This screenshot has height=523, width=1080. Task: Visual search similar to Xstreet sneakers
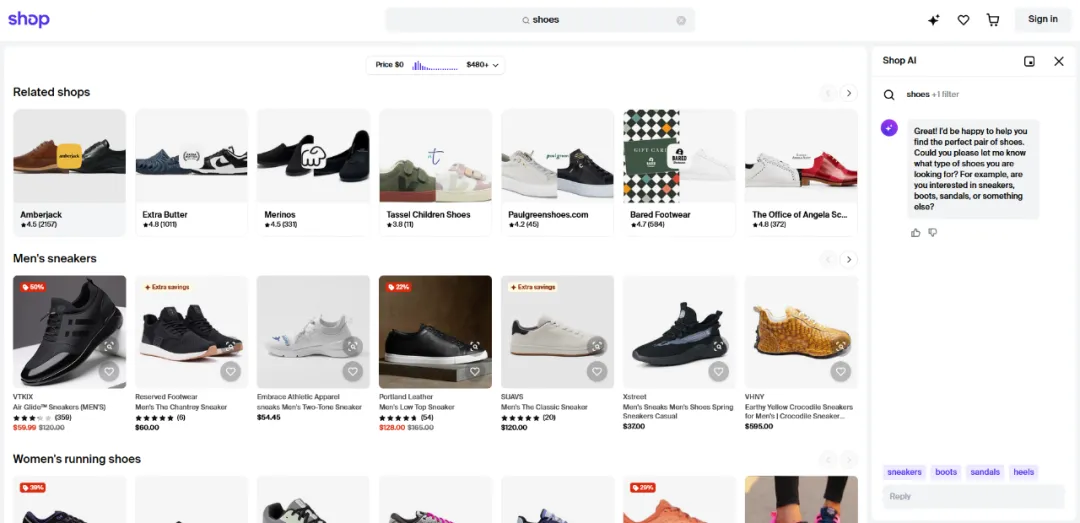click(718, 347)
